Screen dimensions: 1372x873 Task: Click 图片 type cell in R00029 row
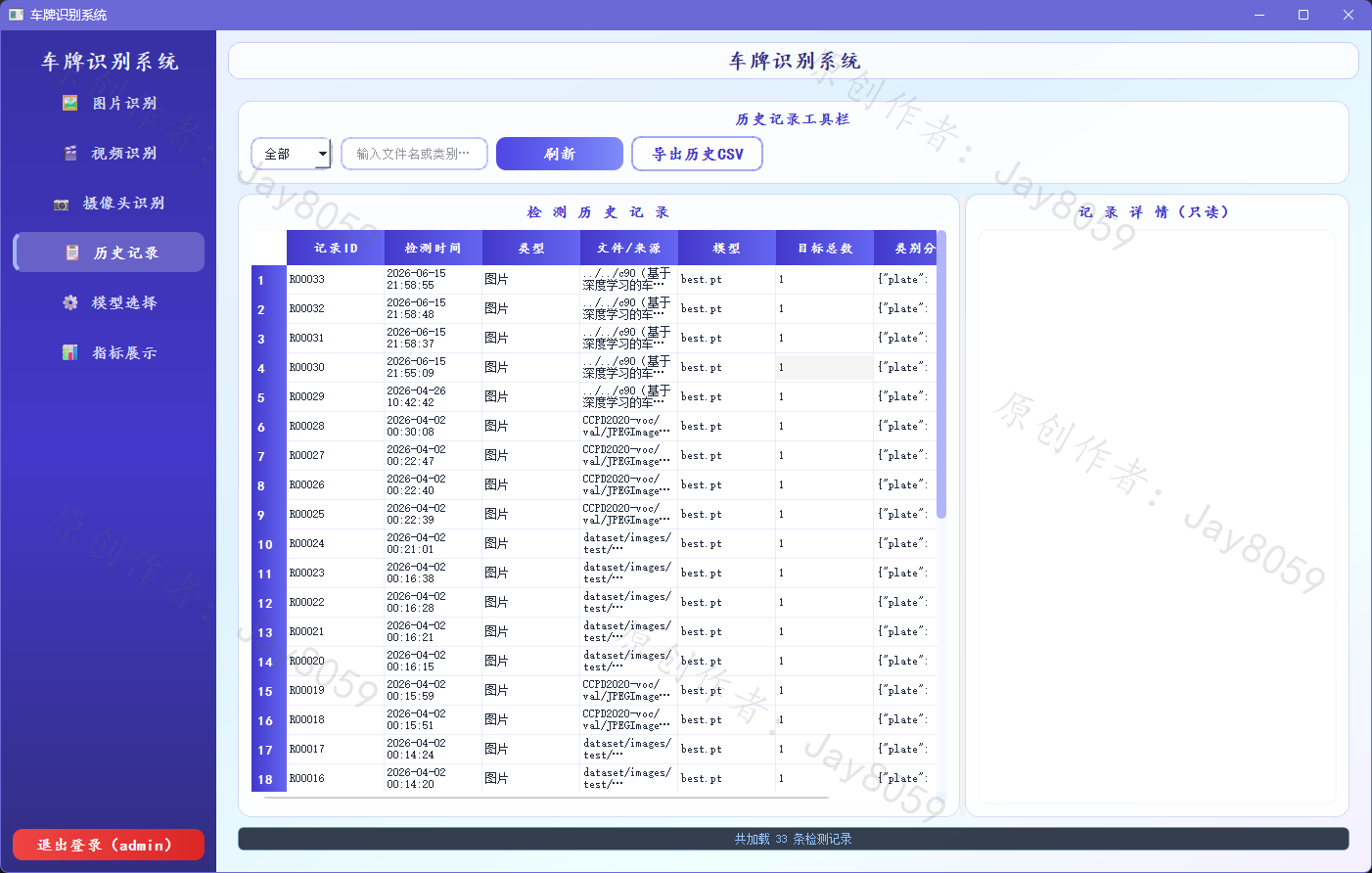point(531,397)
